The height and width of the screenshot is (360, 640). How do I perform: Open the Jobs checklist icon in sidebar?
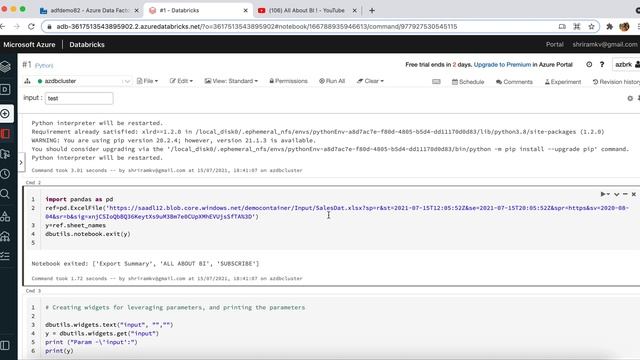(x=5, y=256)
